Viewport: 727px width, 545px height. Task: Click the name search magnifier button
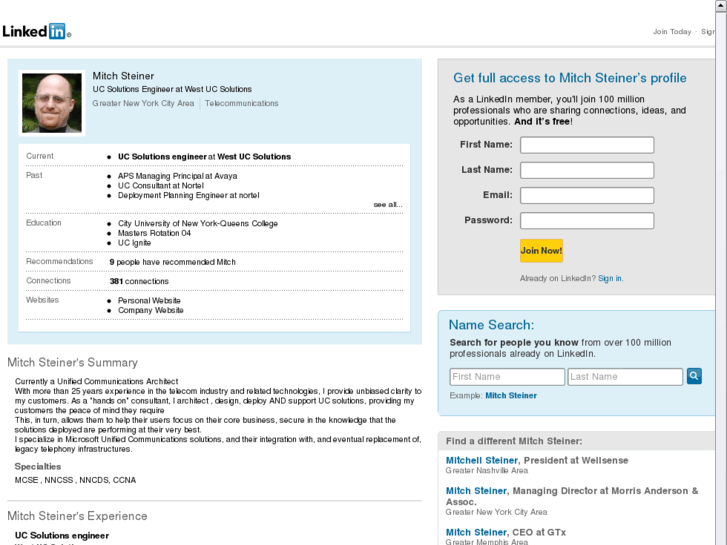694,376
